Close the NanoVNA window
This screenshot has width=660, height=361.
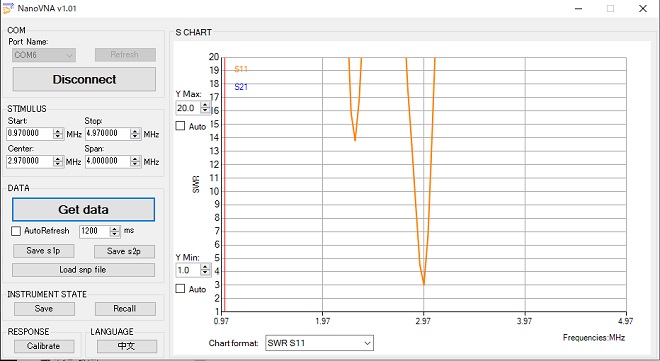click(643, 8)
